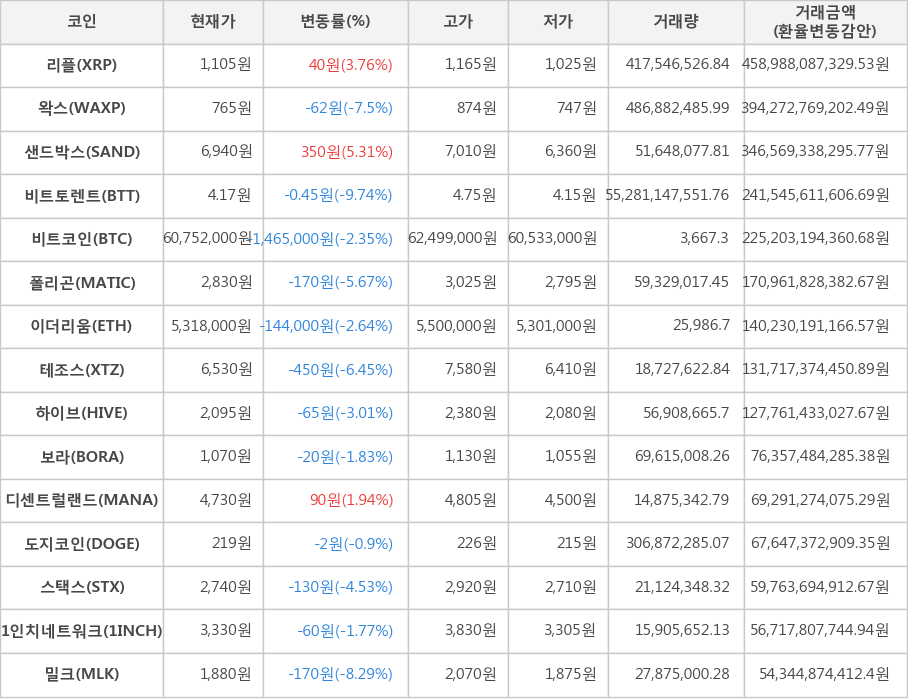Click the XRP change rate 40원(3.76%)
The image size is (908, 700).
click(350, 65)
